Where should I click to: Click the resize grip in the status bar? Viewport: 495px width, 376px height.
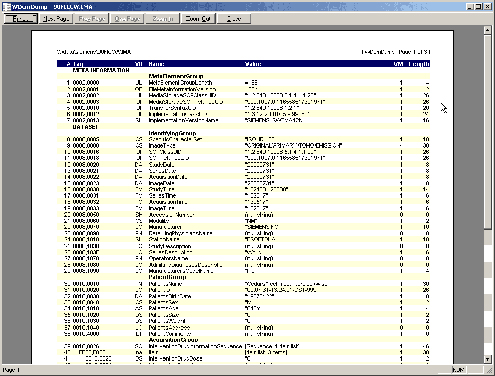coord(489,370)
